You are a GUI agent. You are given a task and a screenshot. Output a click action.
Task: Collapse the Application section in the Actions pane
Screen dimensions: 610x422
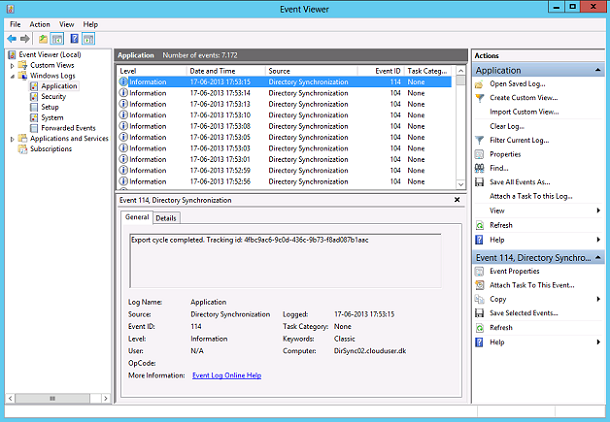pyautogui.click(x=598, y=70)
